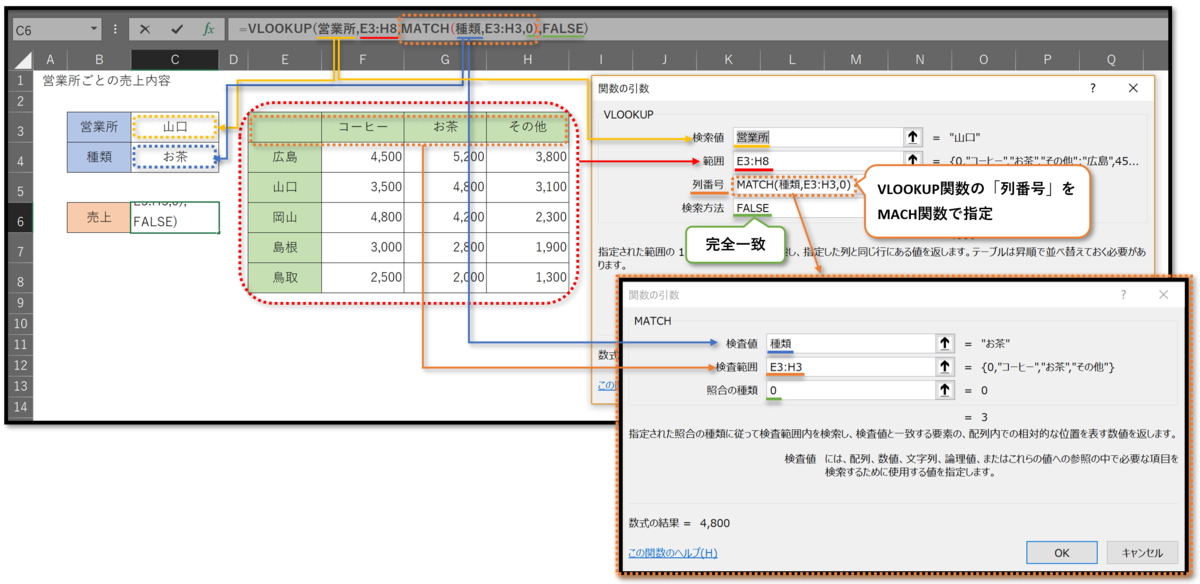Open Insert Function via the fx icon

click(x=208, y=29)
